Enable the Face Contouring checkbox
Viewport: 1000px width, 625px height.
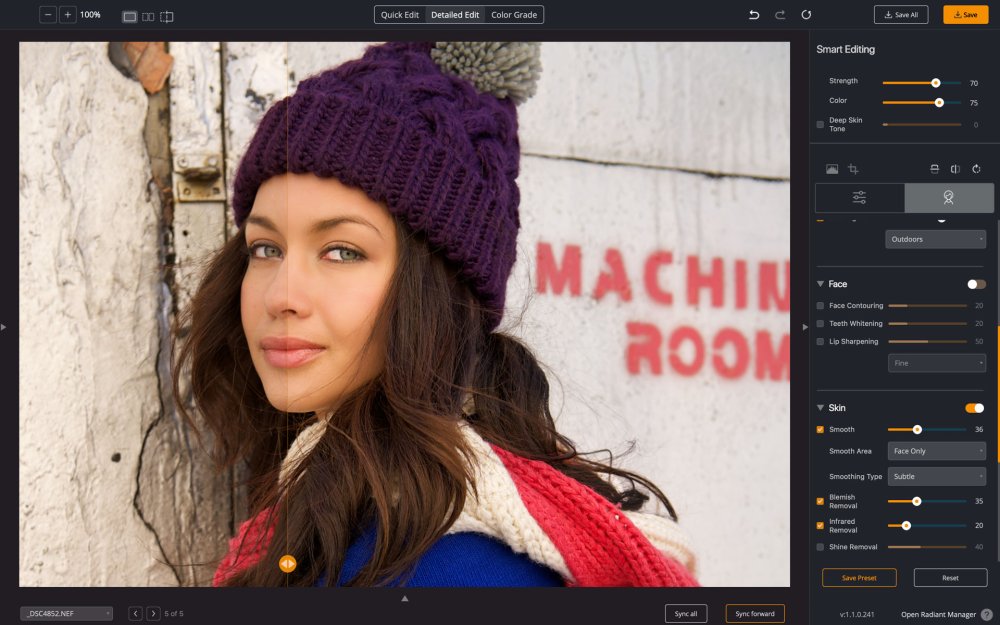point(820,306)
